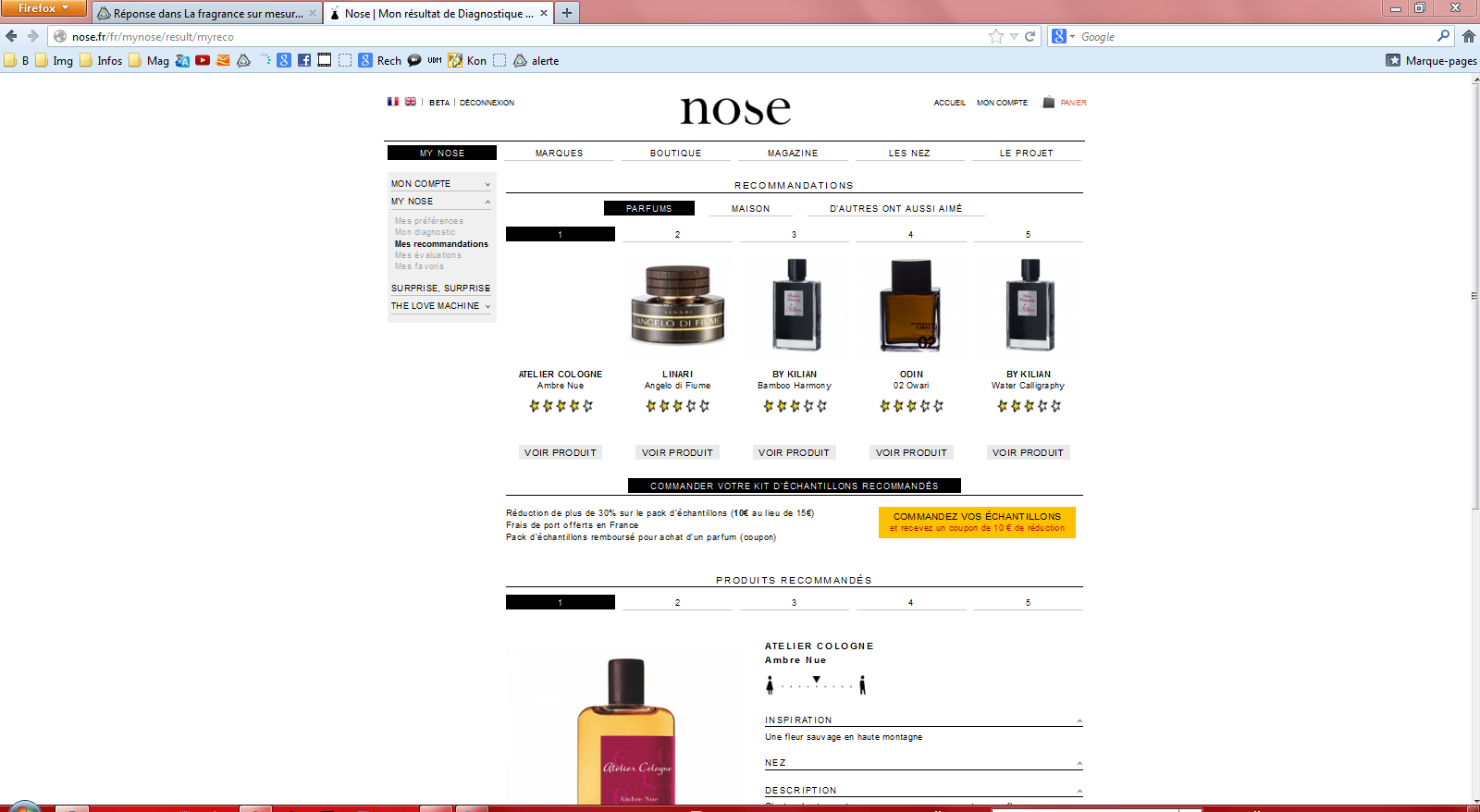Viewport: 1480px width, 812px height.
Task: Switch site language with the UK flag
Action: click(x=410, y=102)
